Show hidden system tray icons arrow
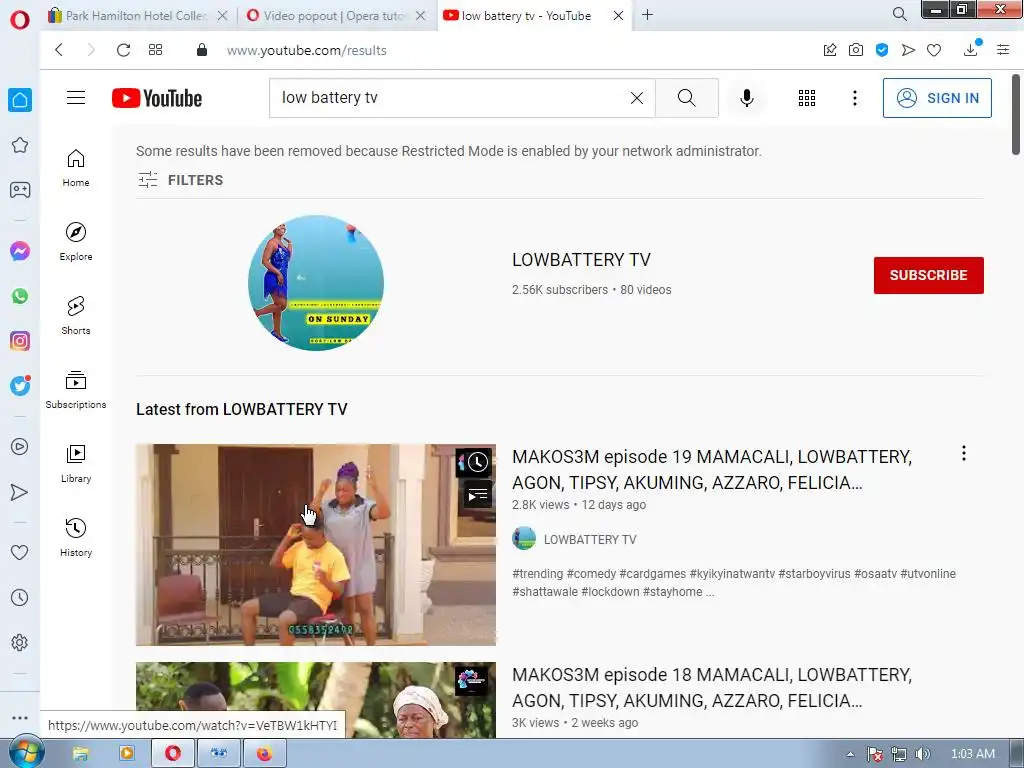The height and width of the screenshot is (768, 1024). point(850,754)
